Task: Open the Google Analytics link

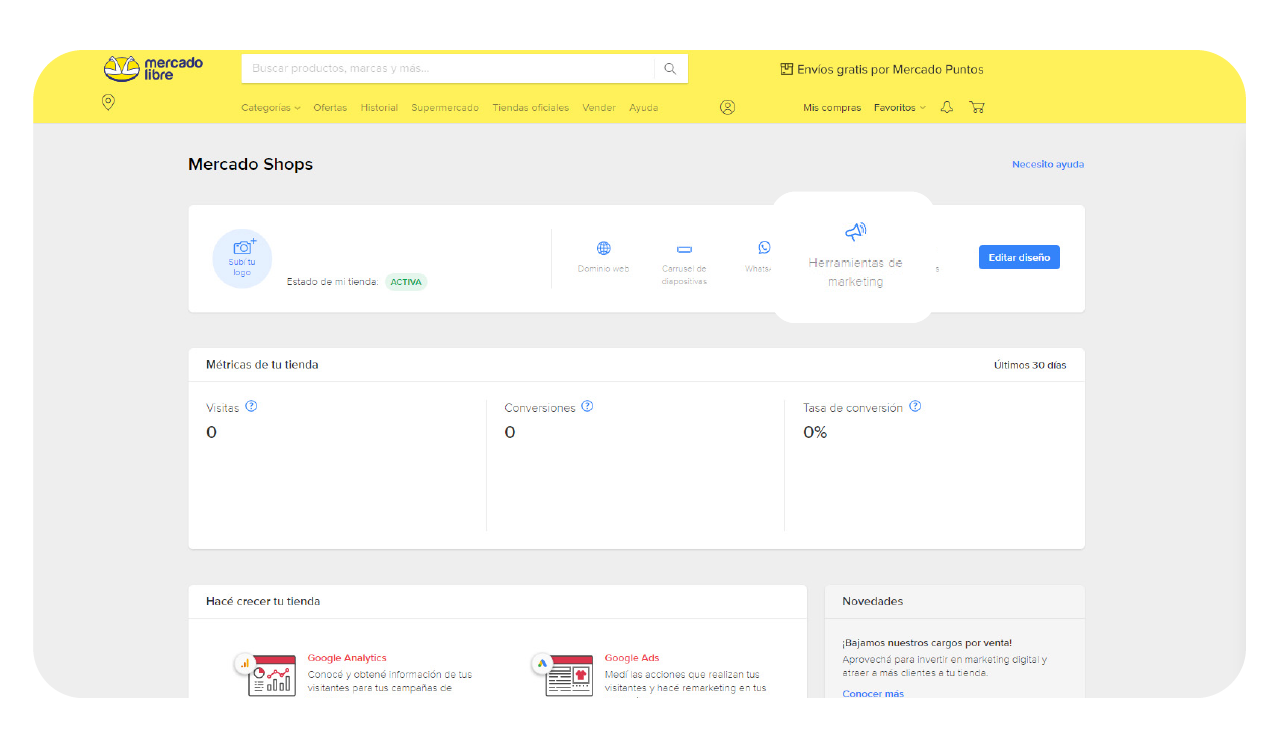Action: [x=347, y=658]
